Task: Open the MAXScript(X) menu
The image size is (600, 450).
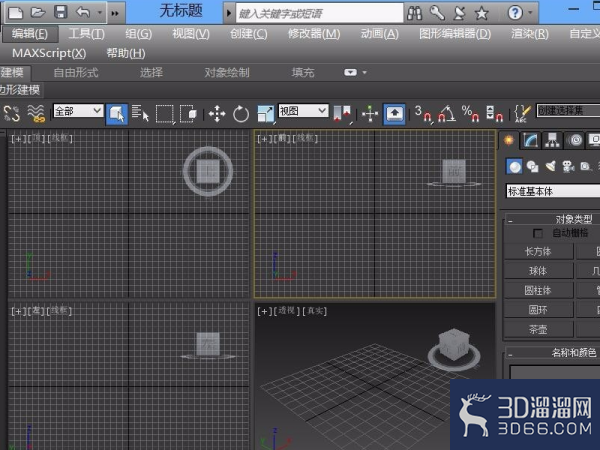Action: (x=49, y=53)
